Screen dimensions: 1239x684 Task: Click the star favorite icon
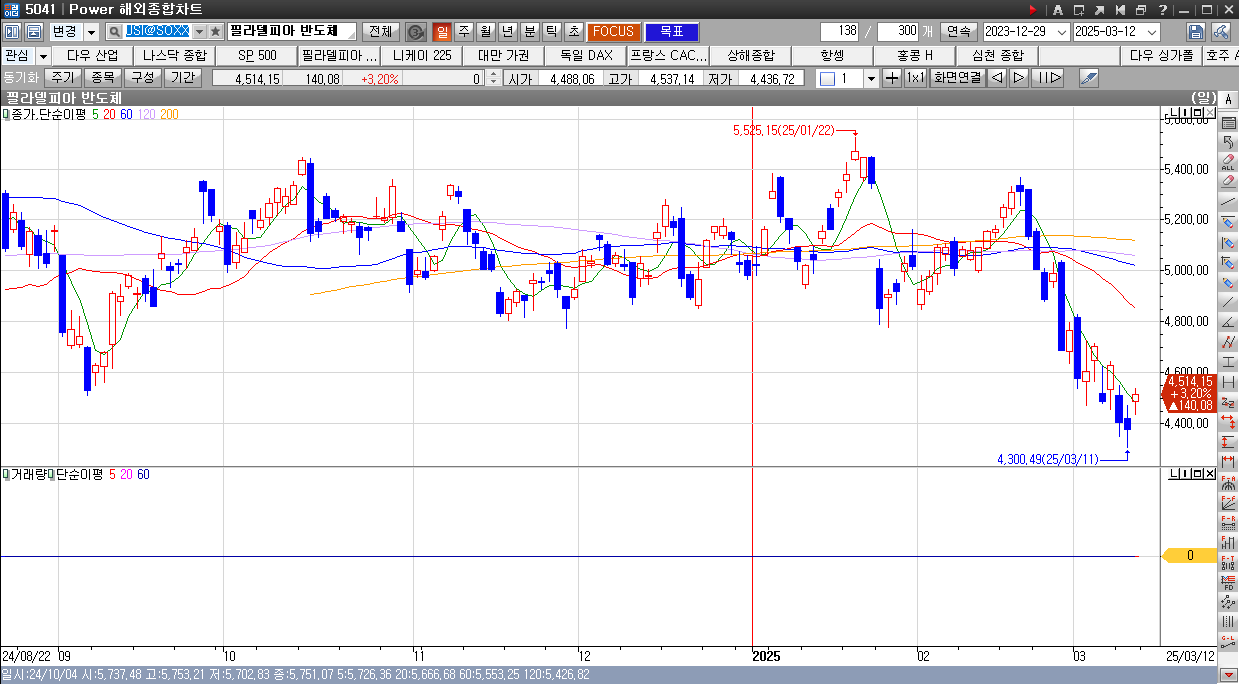215,32
